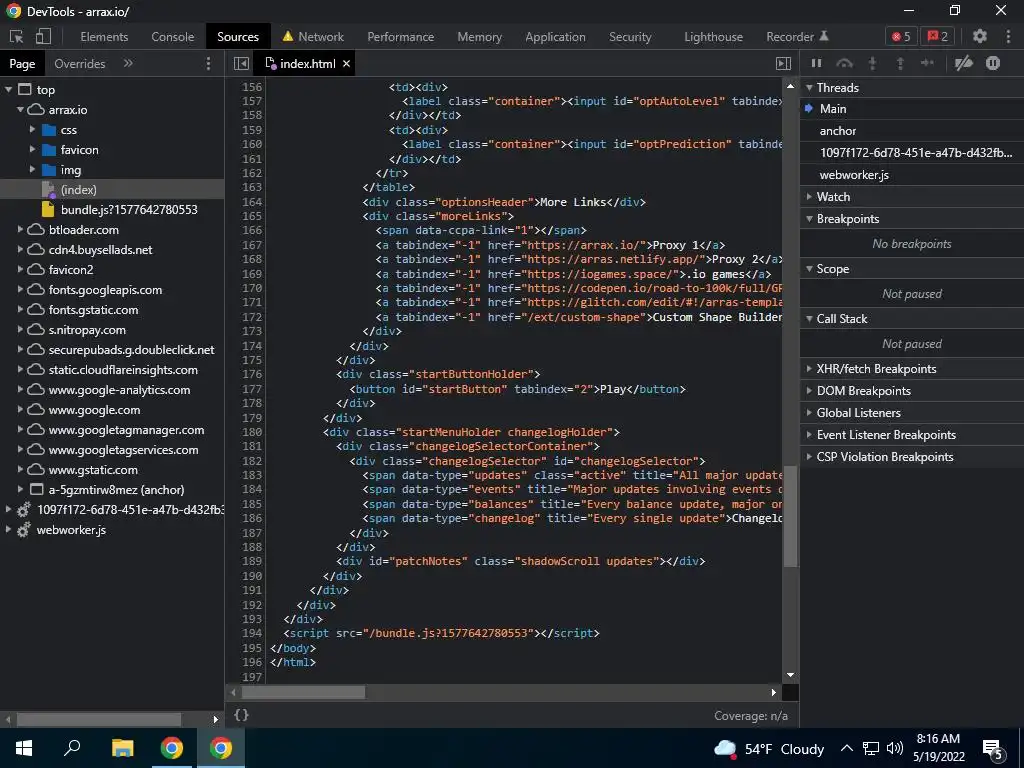The width and height of the screenshot is (1024, 768).
Task: Open the Elements tab
Action: [104, 37]
